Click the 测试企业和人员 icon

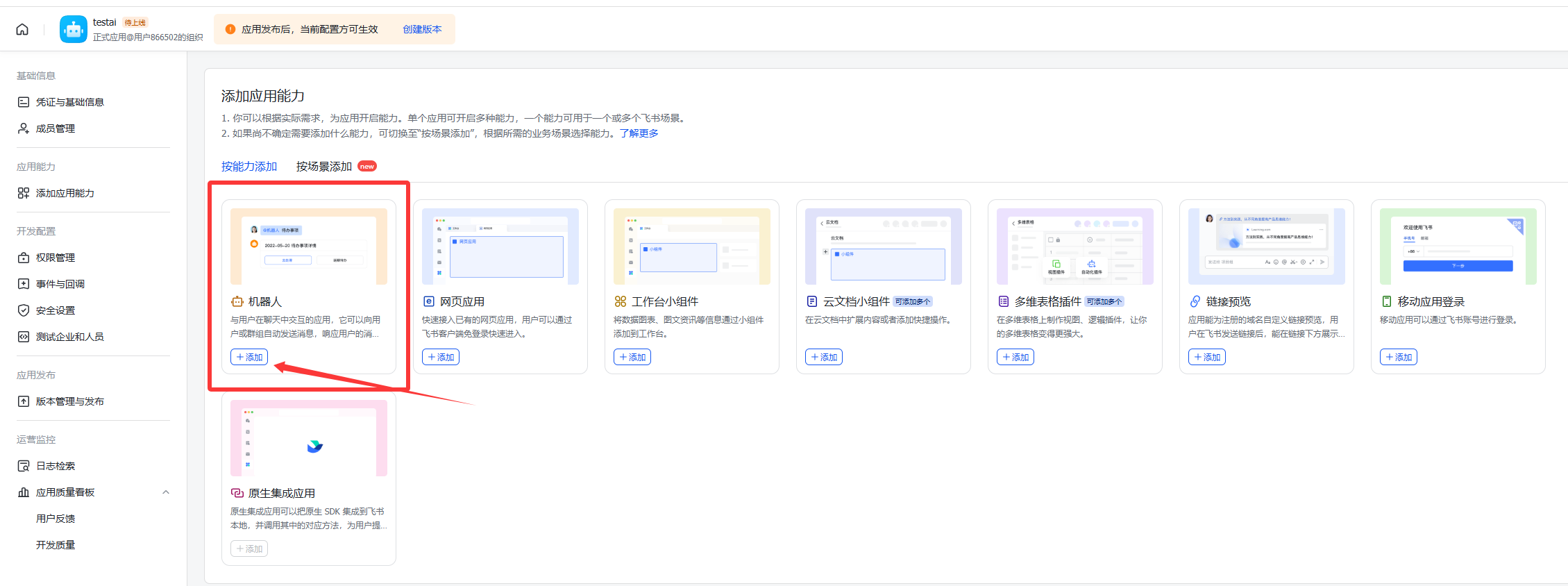pos(24,337)
